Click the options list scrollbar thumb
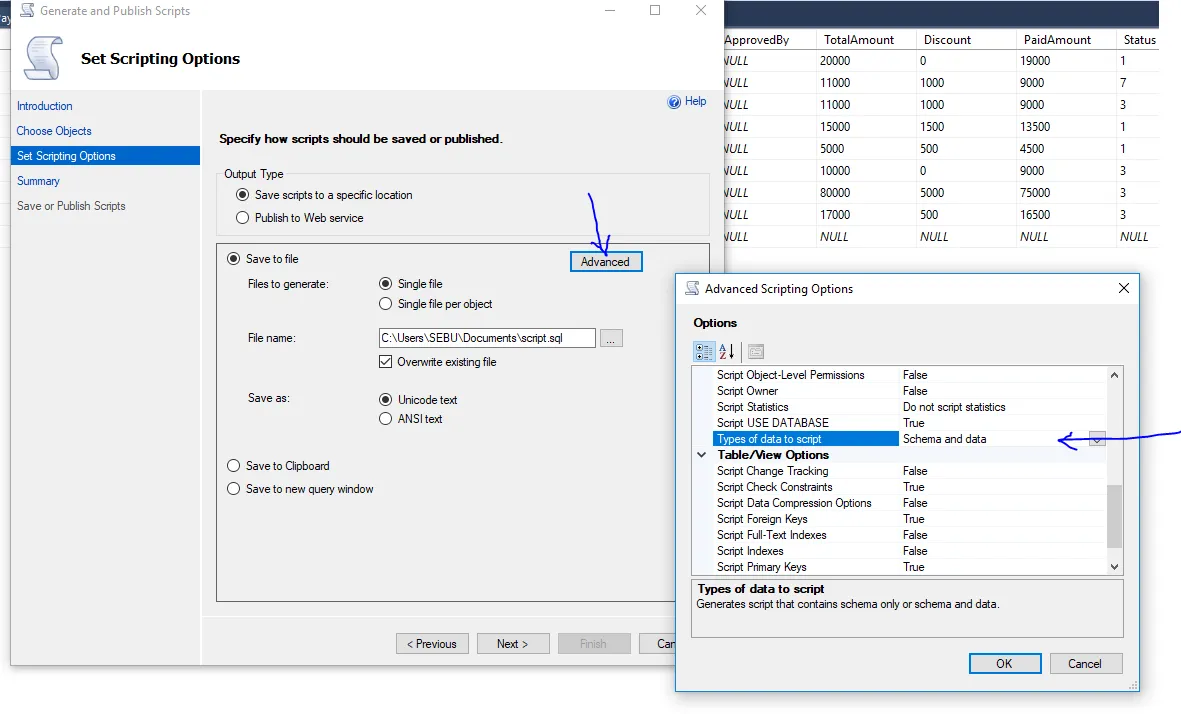 (x=1114, y=516)
